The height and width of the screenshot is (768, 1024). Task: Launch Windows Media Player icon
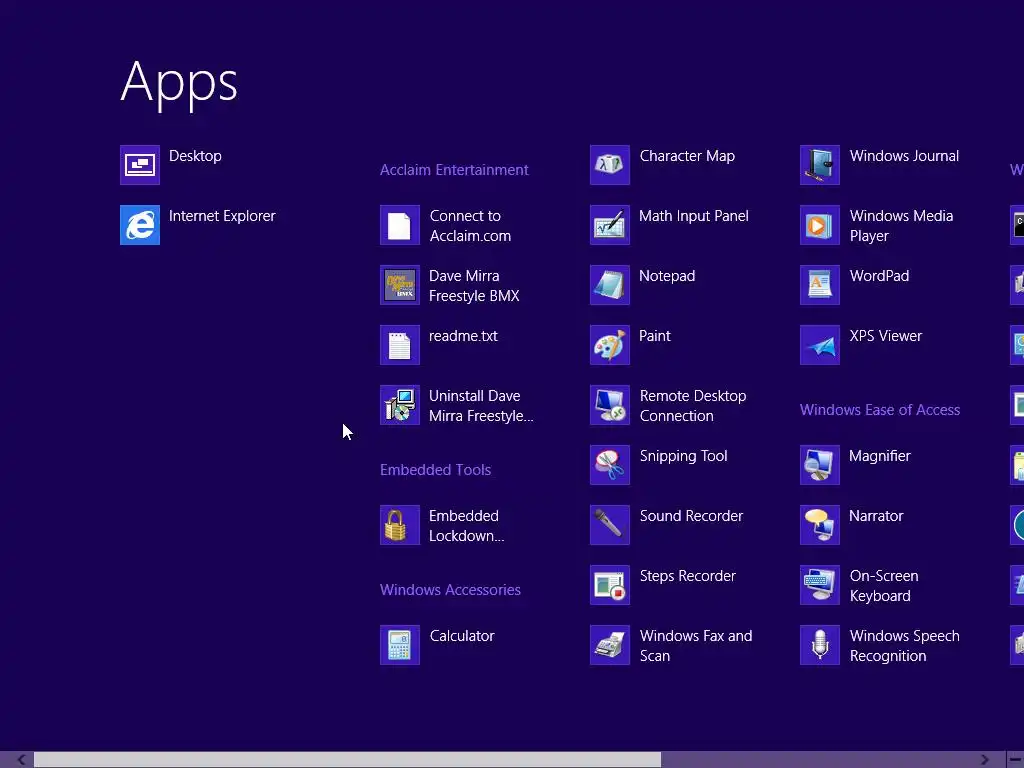click(x=820, y=225)
